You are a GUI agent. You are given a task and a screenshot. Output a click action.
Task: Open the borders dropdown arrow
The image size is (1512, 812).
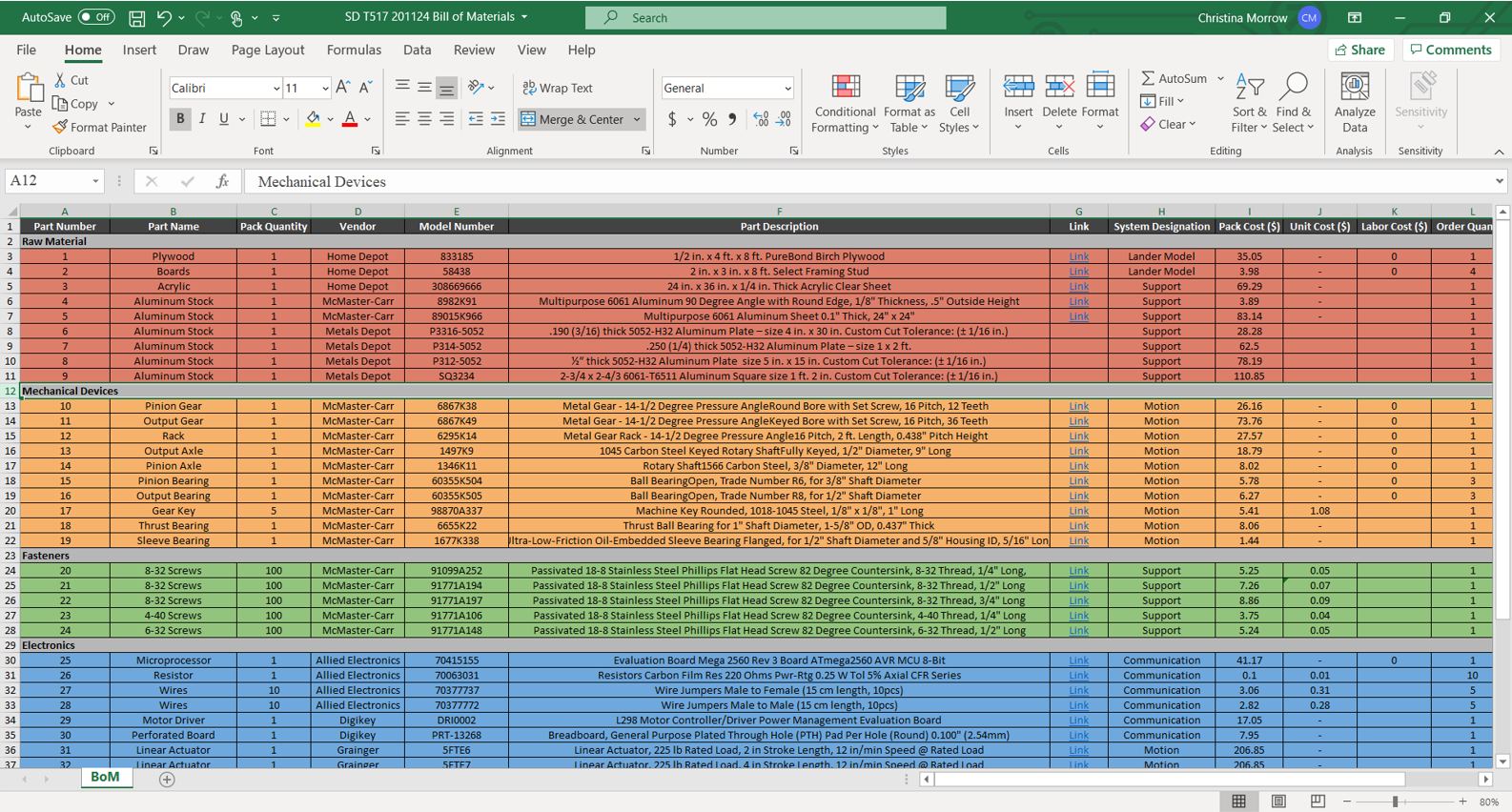(x=286, y=120)
